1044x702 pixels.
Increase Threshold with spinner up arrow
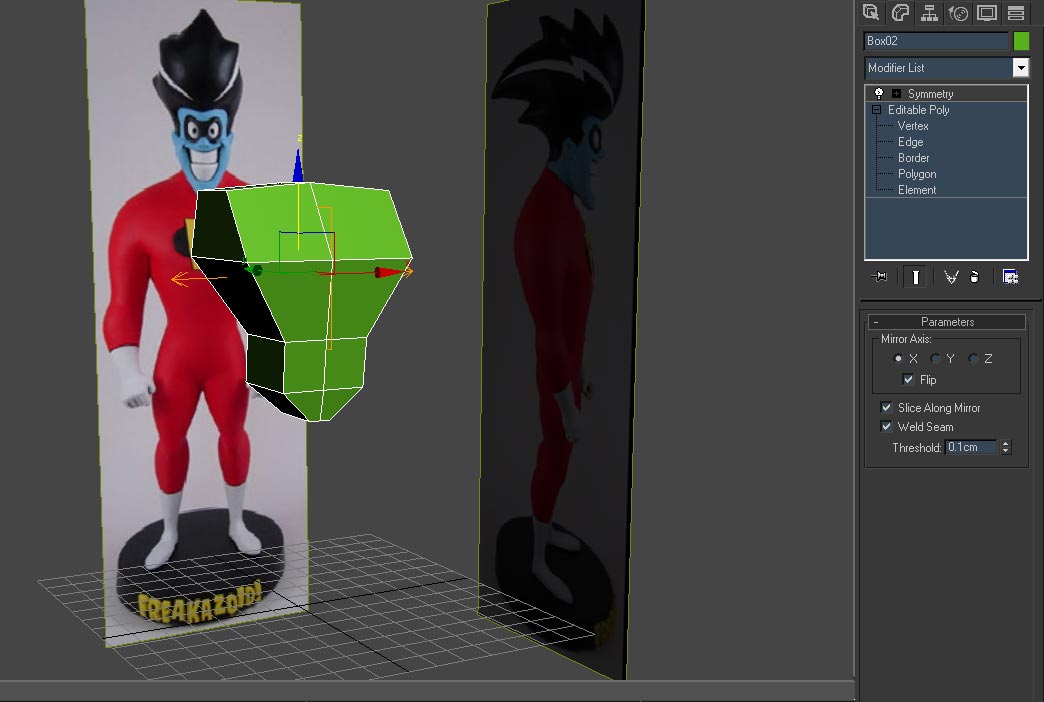pyautogui.click(x=1006, y=443)
